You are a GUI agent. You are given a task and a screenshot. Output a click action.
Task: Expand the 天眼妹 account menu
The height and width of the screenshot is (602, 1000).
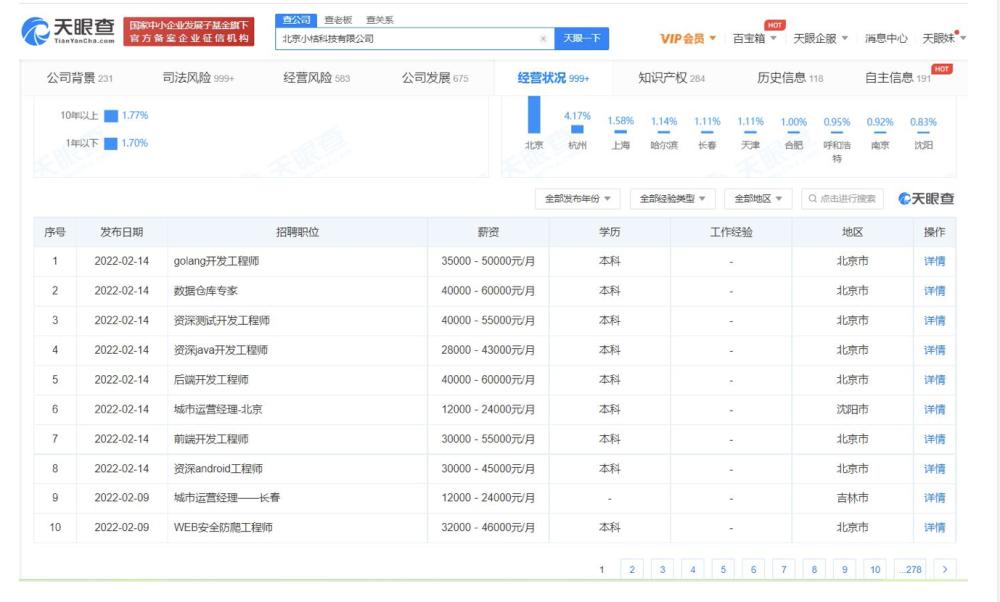[944, 39]
